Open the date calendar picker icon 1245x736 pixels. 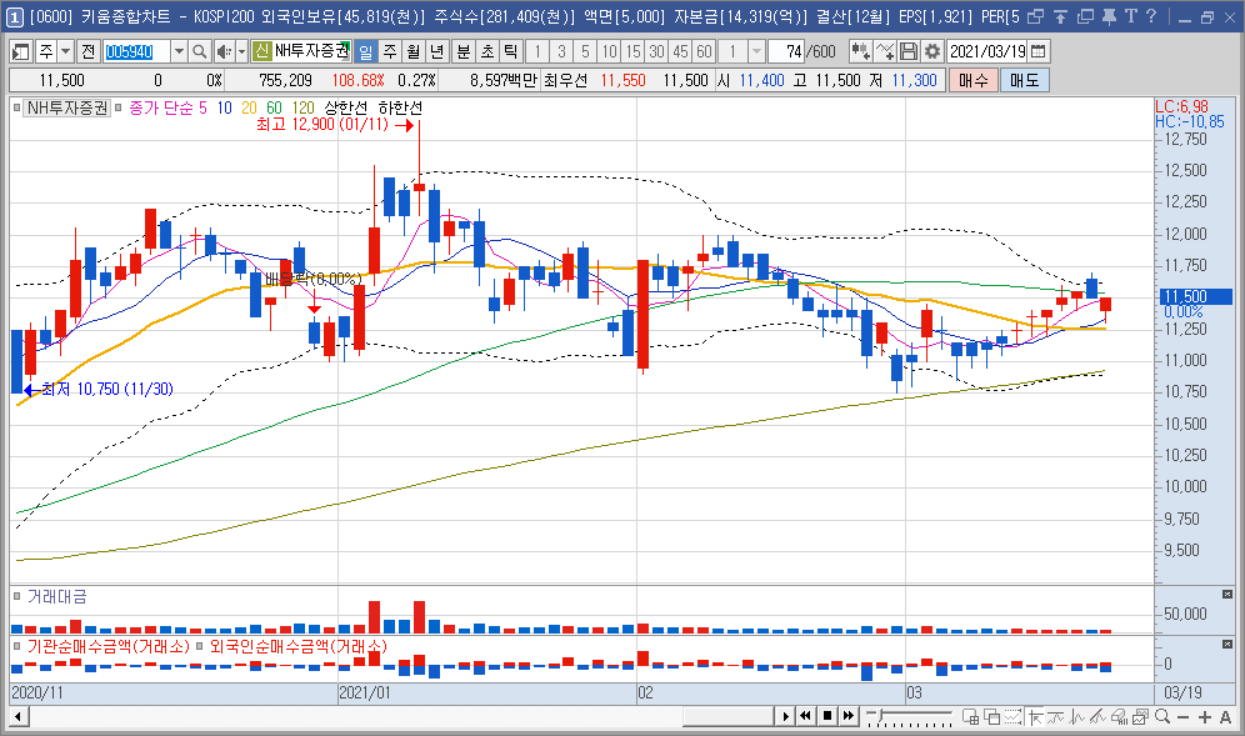click(1039, 51)
